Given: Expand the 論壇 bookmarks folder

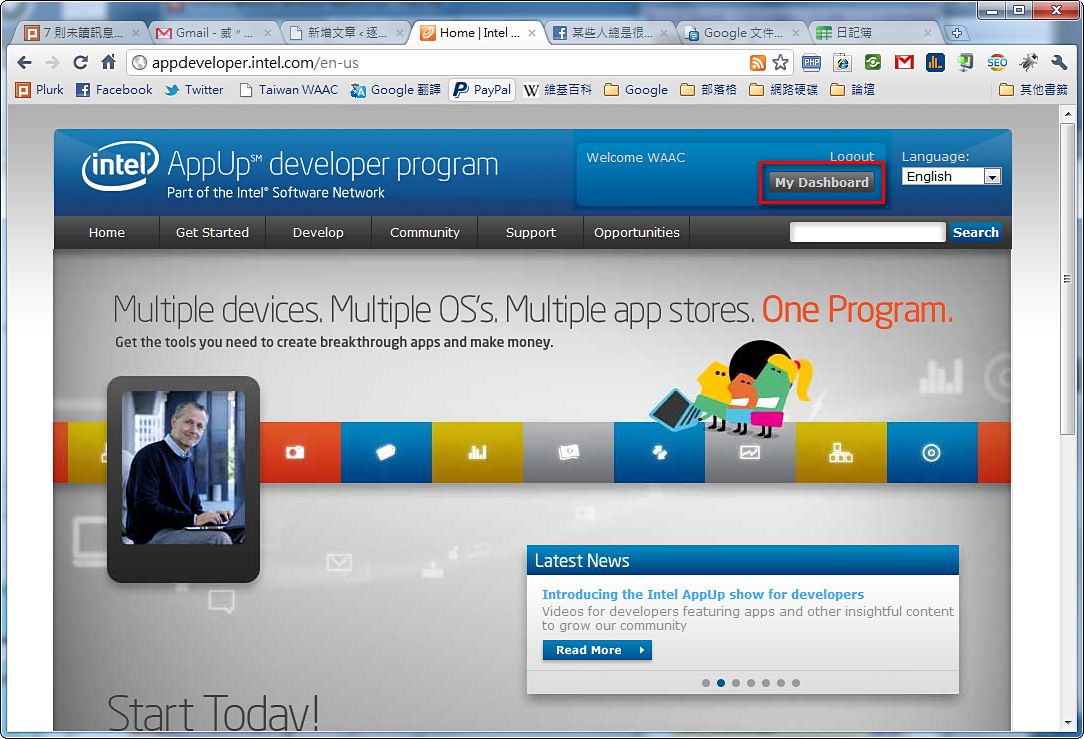Looking at the screenshot, I should tap(852, 90).
